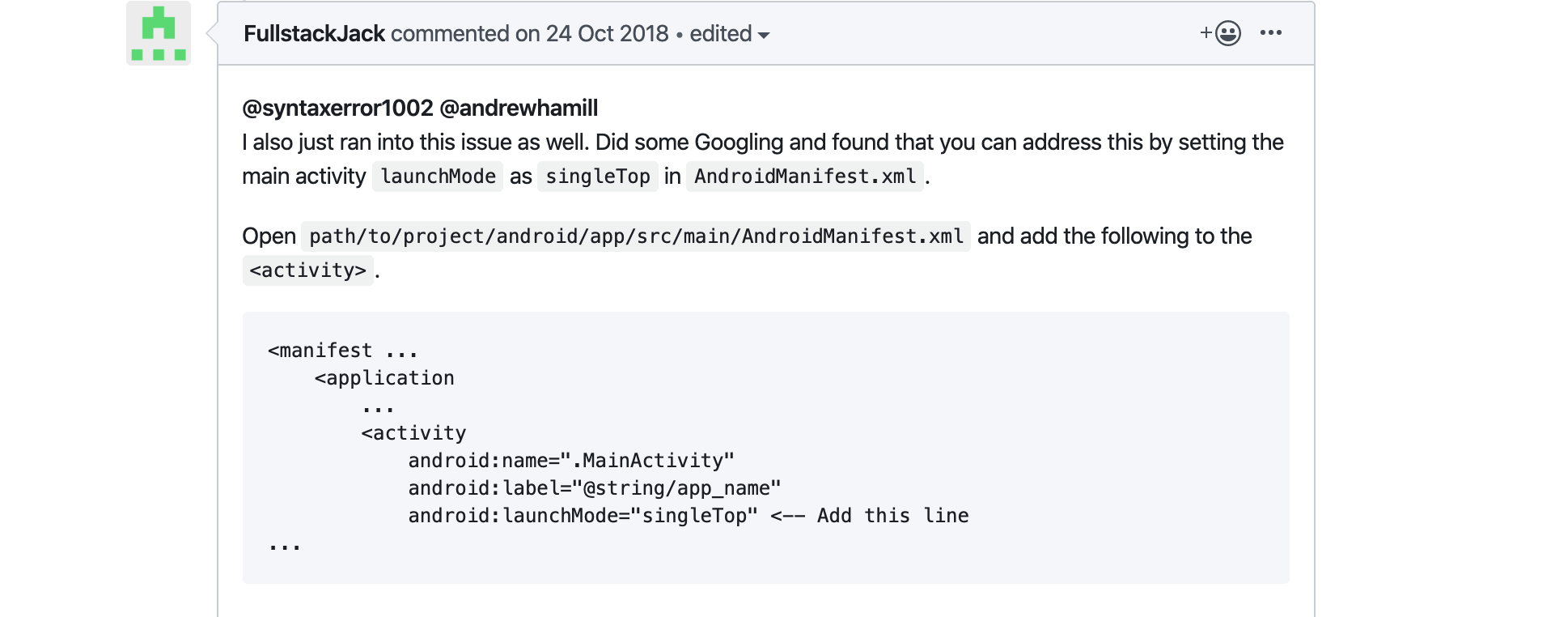
Task: Click the <manifest ... line in code block
Action: [343, 351]
